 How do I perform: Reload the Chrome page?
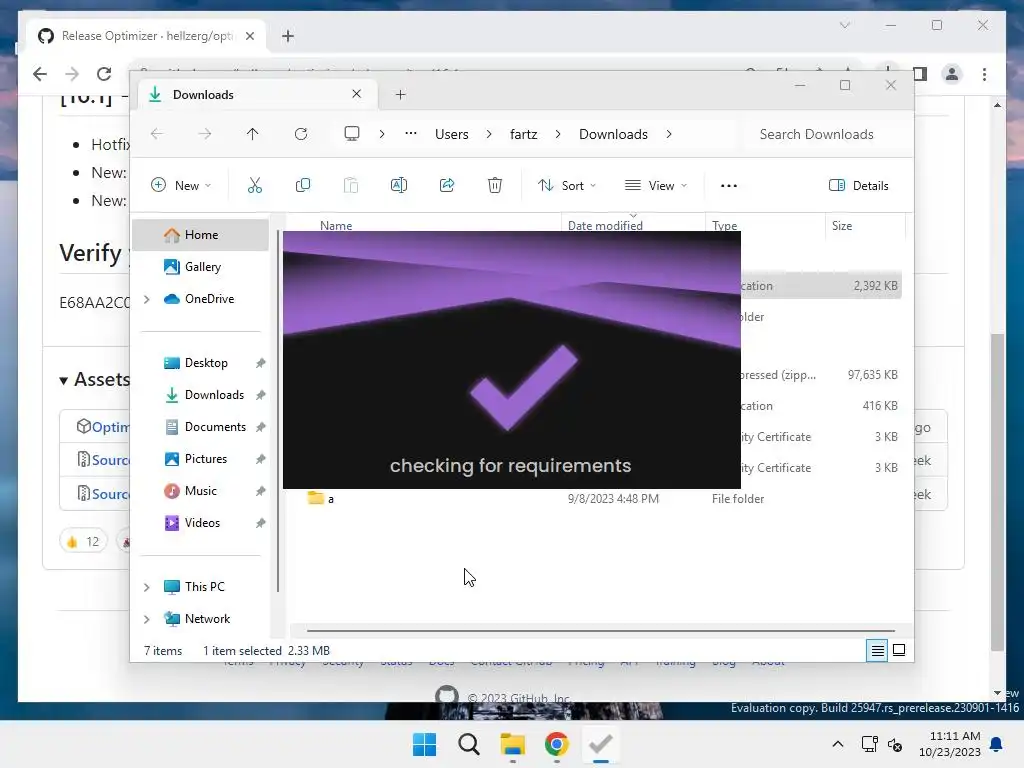(x=104, y=74)
